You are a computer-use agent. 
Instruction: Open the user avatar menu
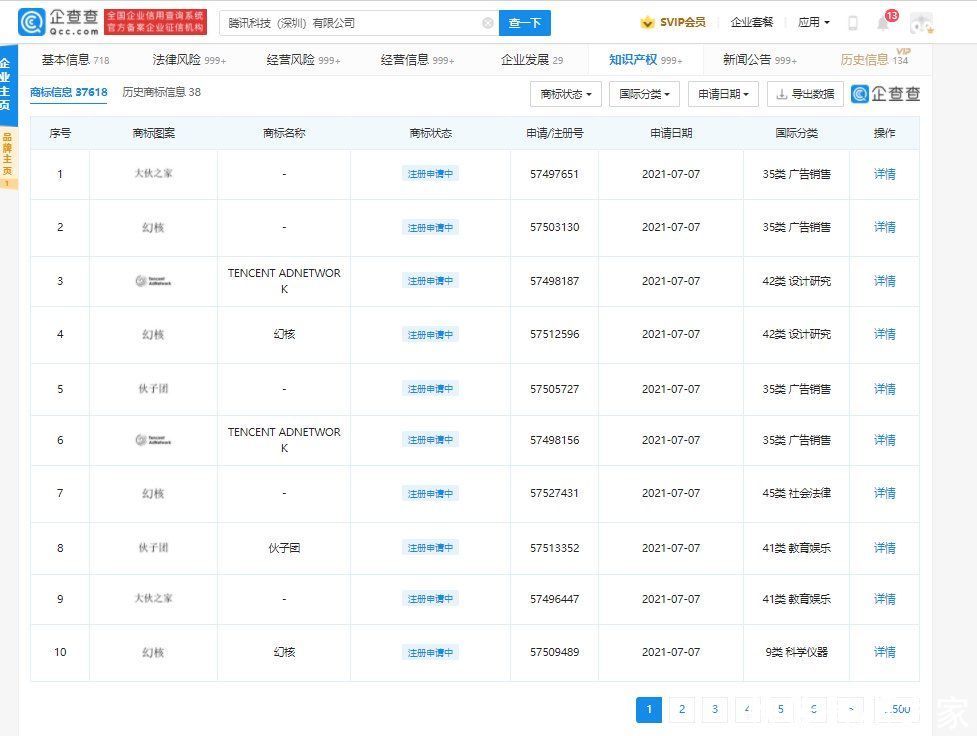pos(922,23)
